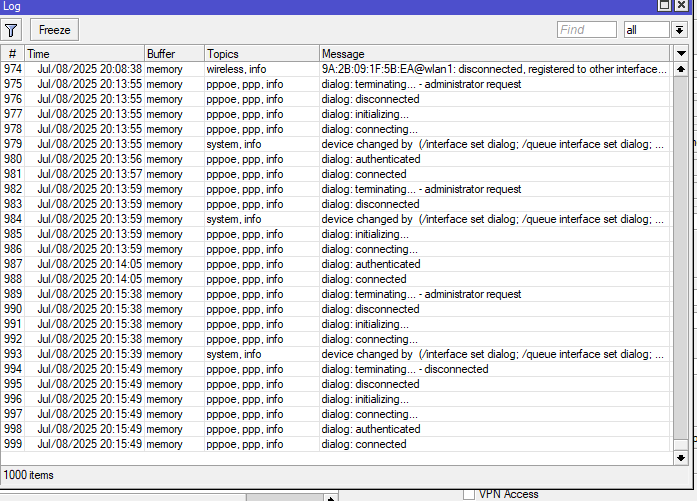The width and height of the screenshot is (697, 501).
Task: Maximize the Log window
Action: pyautogui.click(x=664, y=5)
